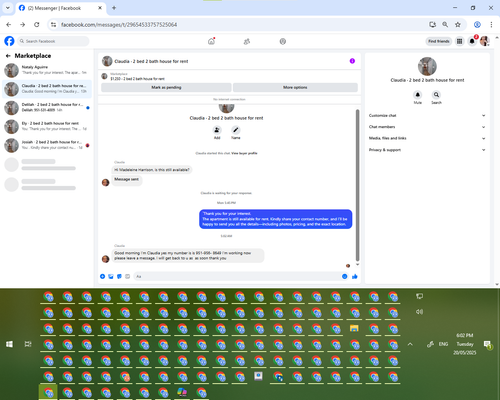Open emoji picker in message box
500x400 pixels.
tap(344, 276)
